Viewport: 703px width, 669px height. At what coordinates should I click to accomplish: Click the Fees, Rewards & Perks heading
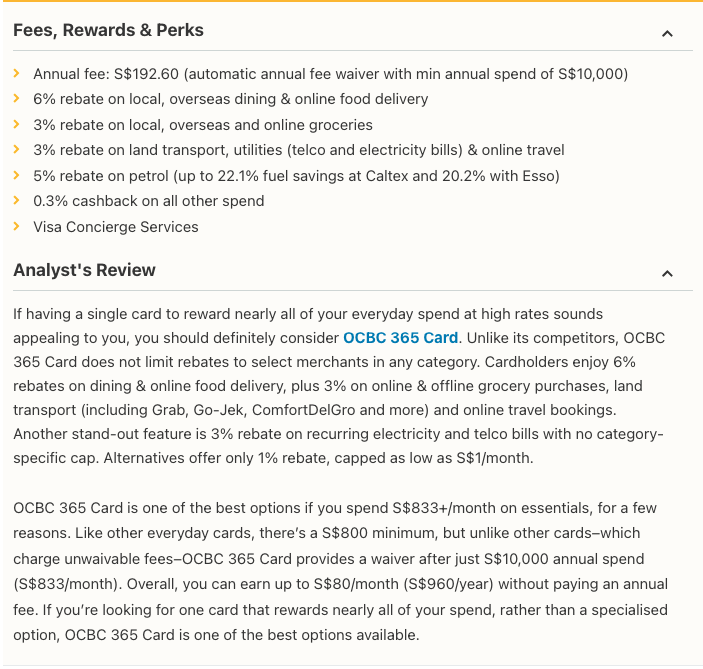click(x=108, y=31)
